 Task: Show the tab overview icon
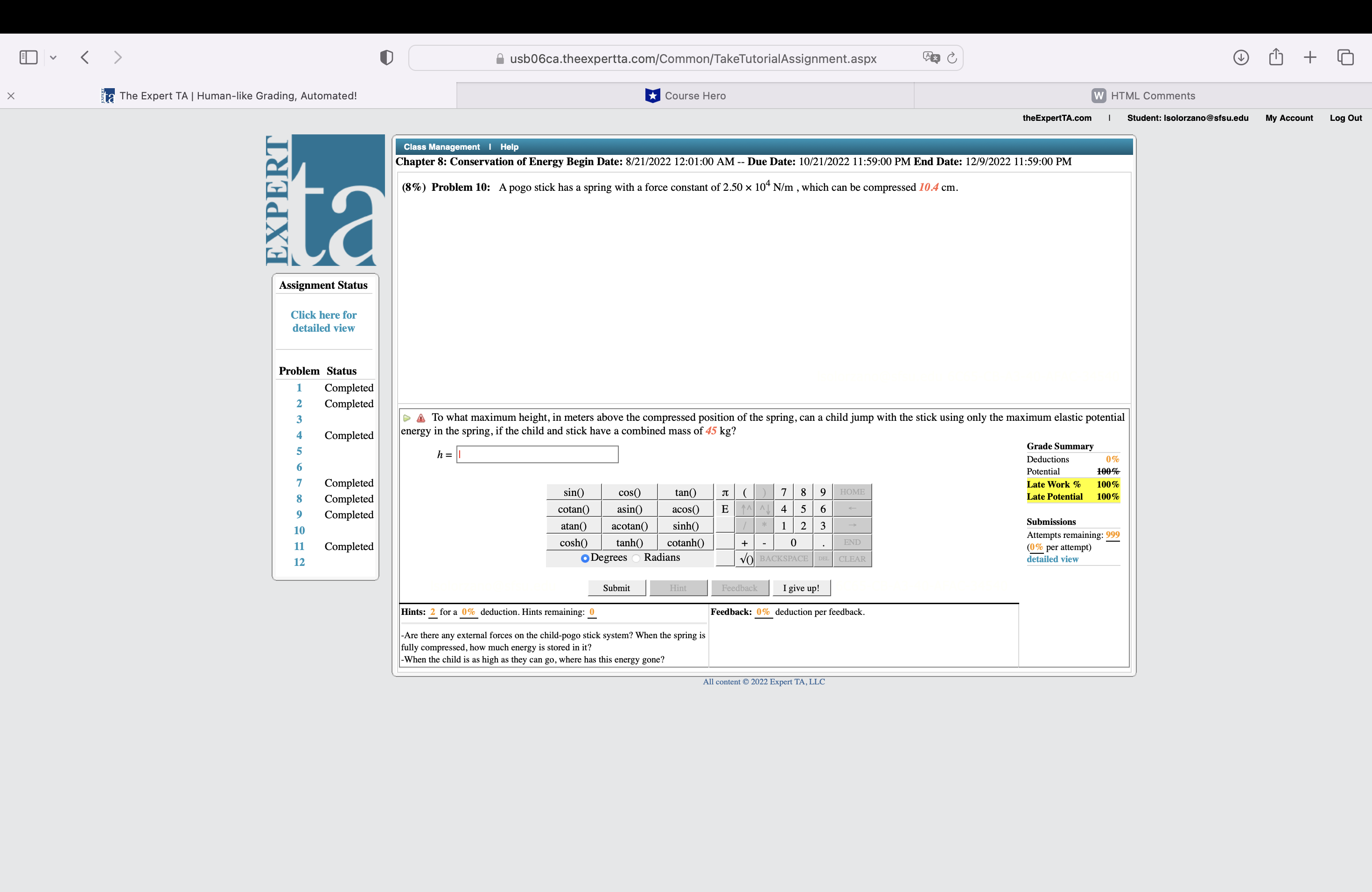(x=1345, y=57)
